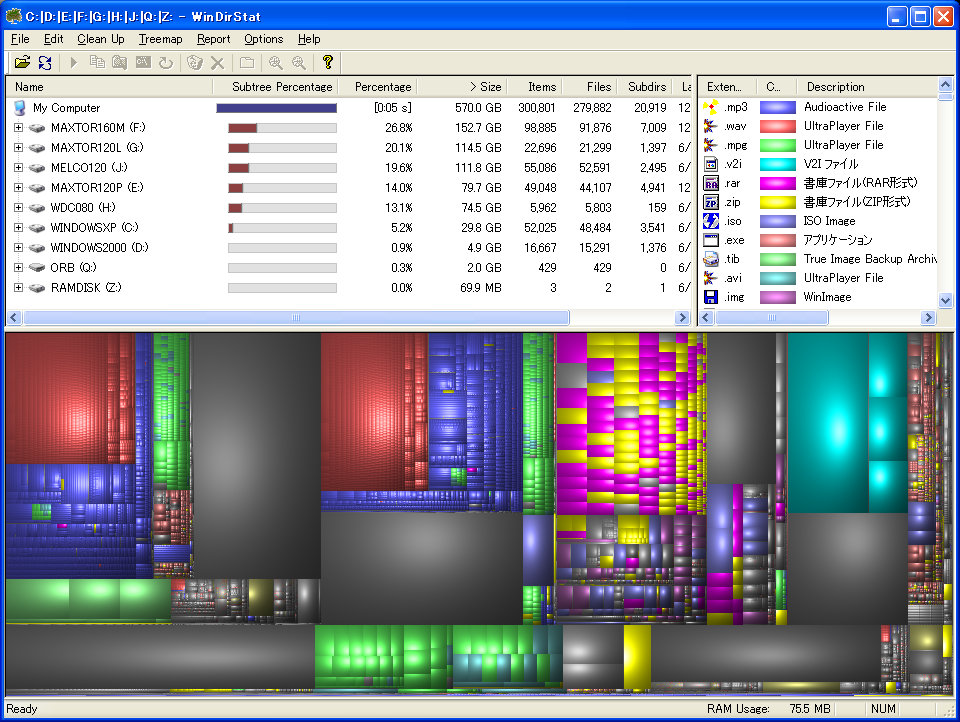Expand the MAXTOR160M (F:) drive node
The height and width of the screenshot is (722, 960).
tap(18, 128)
